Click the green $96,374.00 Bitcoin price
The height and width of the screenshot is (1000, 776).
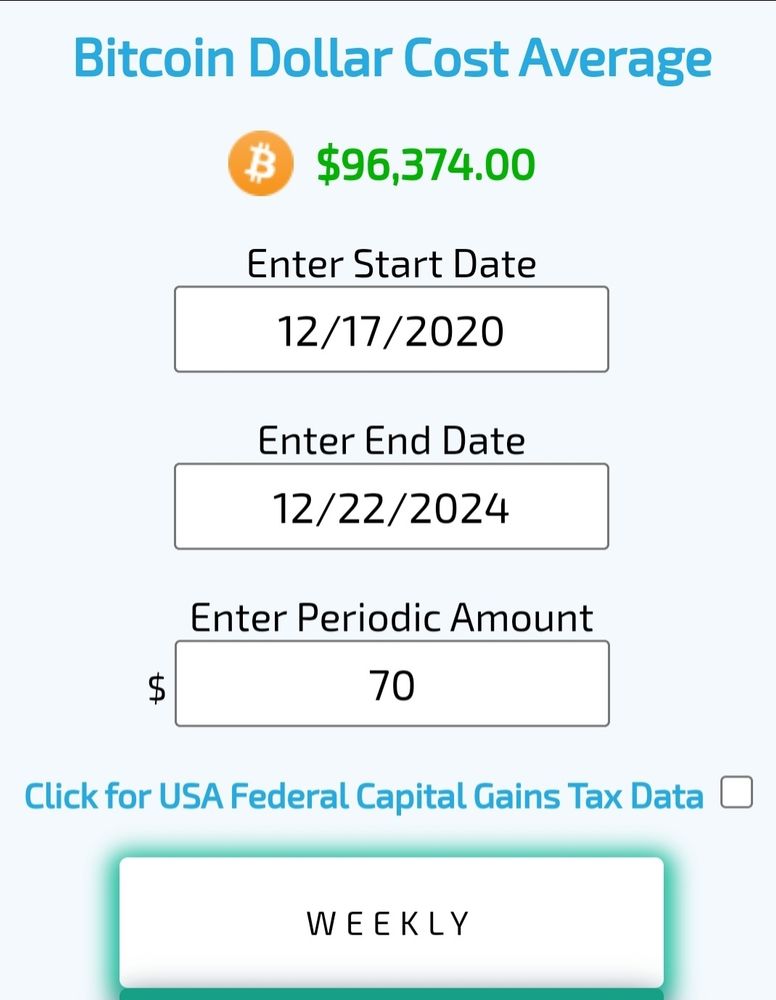pos(426,165)
